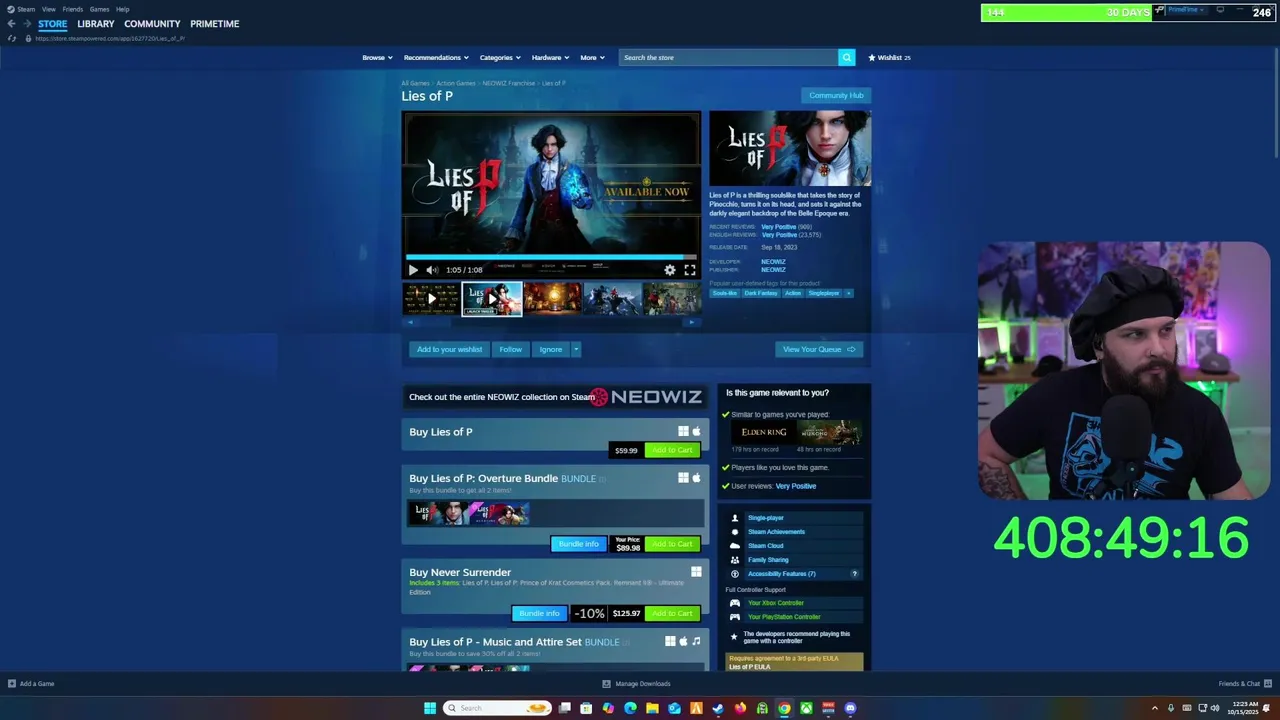The width and height of the screenshot is (1280, 720).
Task: Add the Overture Bundle to cart
Action: [672, 544]
